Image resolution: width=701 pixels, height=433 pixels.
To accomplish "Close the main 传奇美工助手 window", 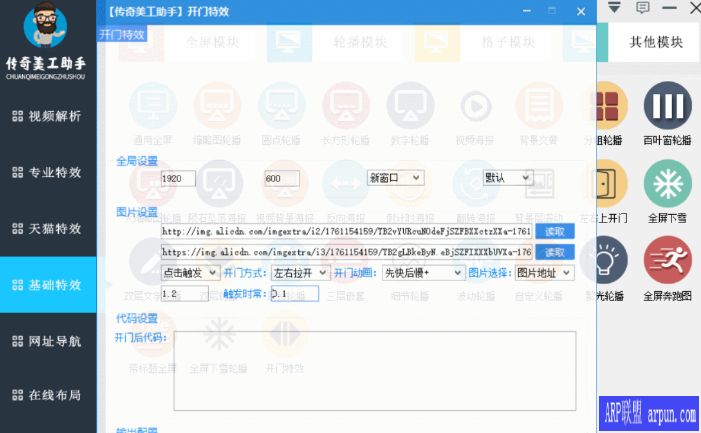I will point(696,8).
